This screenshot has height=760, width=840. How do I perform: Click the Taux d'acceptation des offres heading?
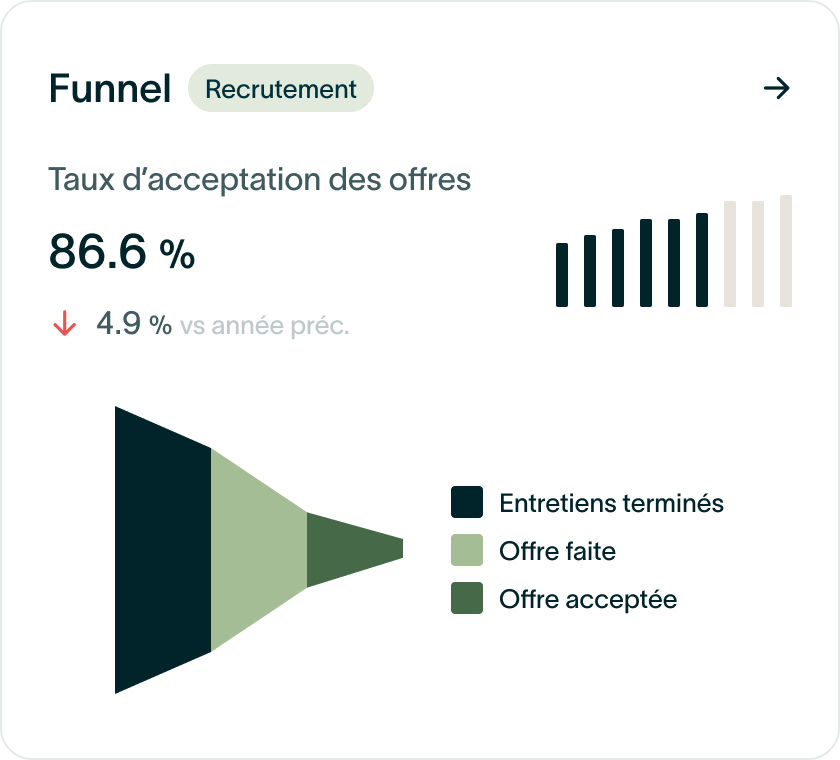pos(260,179)
